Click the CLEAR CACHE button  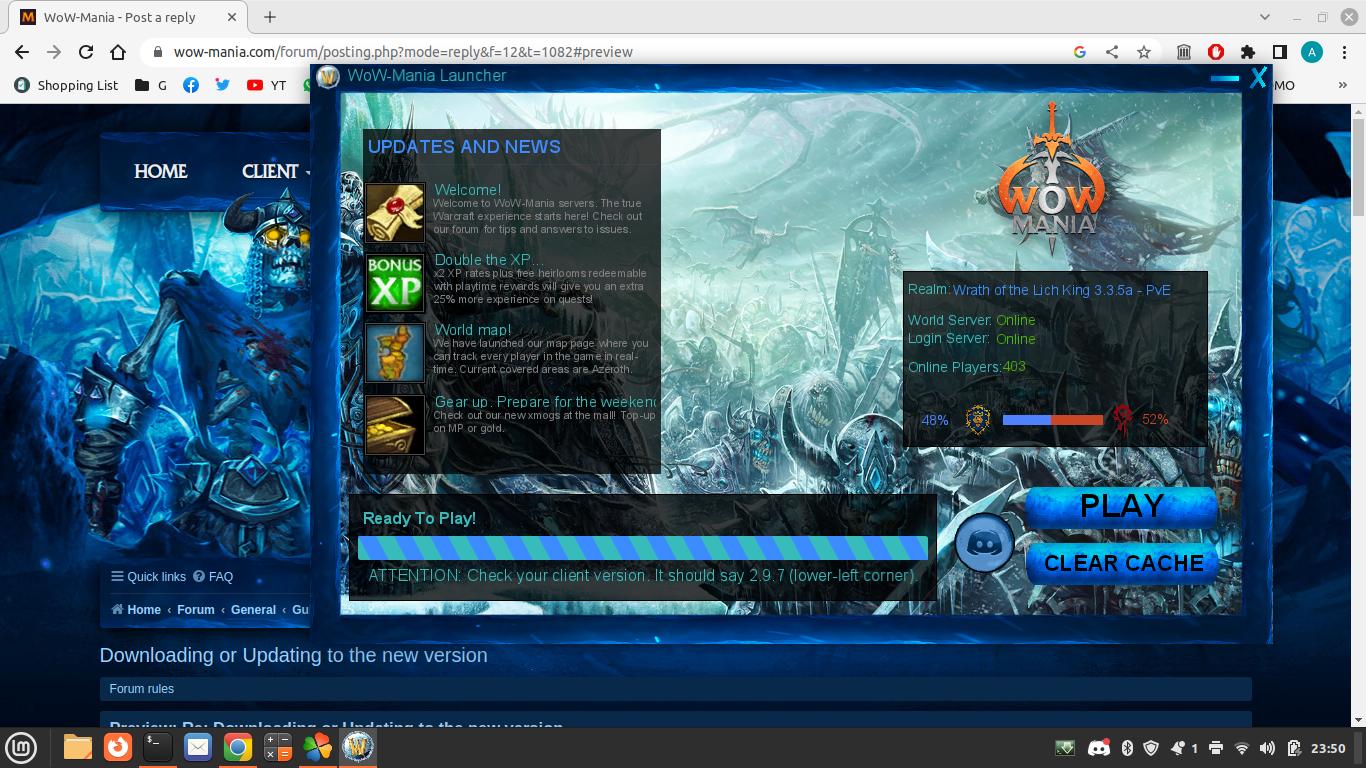pyautogui.click(x=1123, y=563)
